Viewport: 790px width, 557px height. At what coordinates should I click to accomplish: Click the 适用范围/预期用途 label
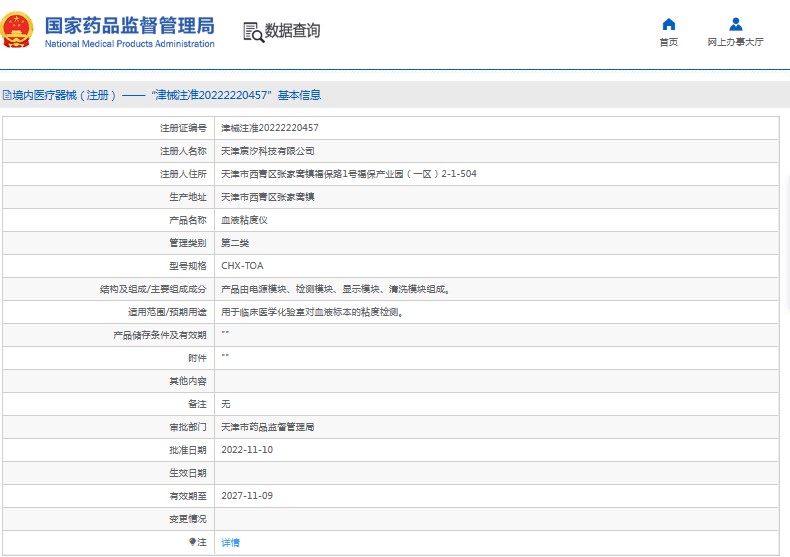(x=167, y=312)
